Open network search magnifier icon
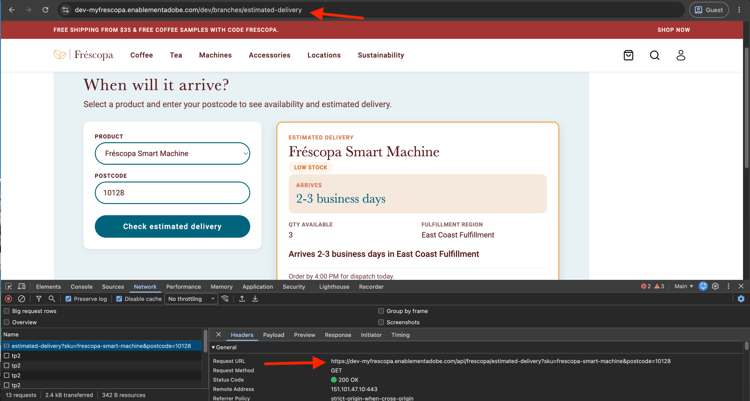Screen dimensions: 750x401 click(52, 299)
